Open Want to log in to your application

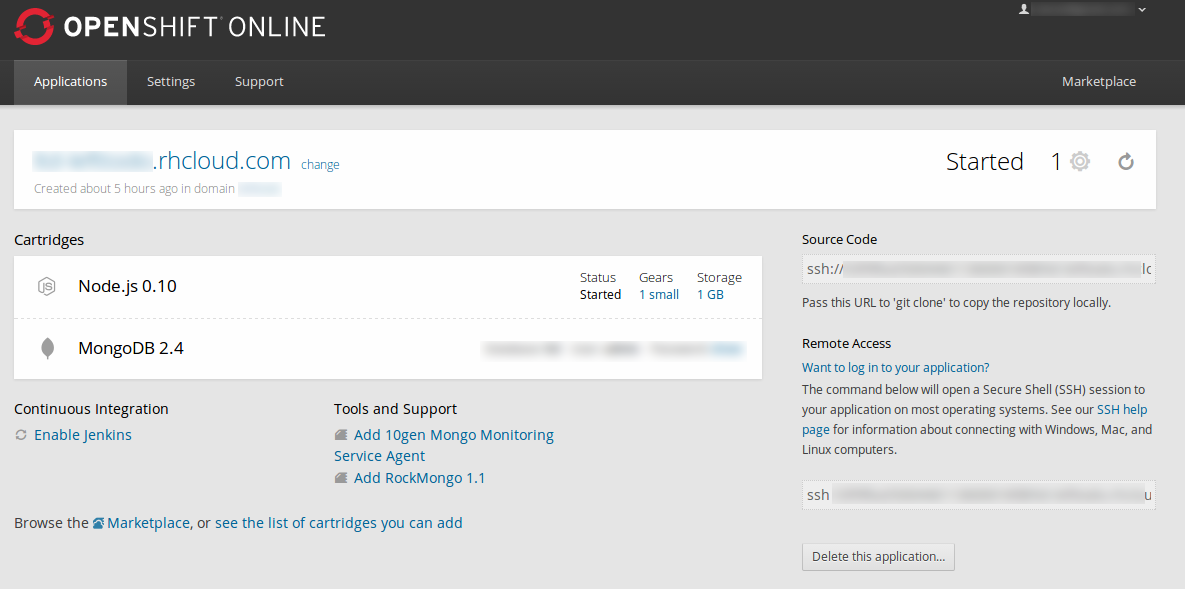point(896,367)
